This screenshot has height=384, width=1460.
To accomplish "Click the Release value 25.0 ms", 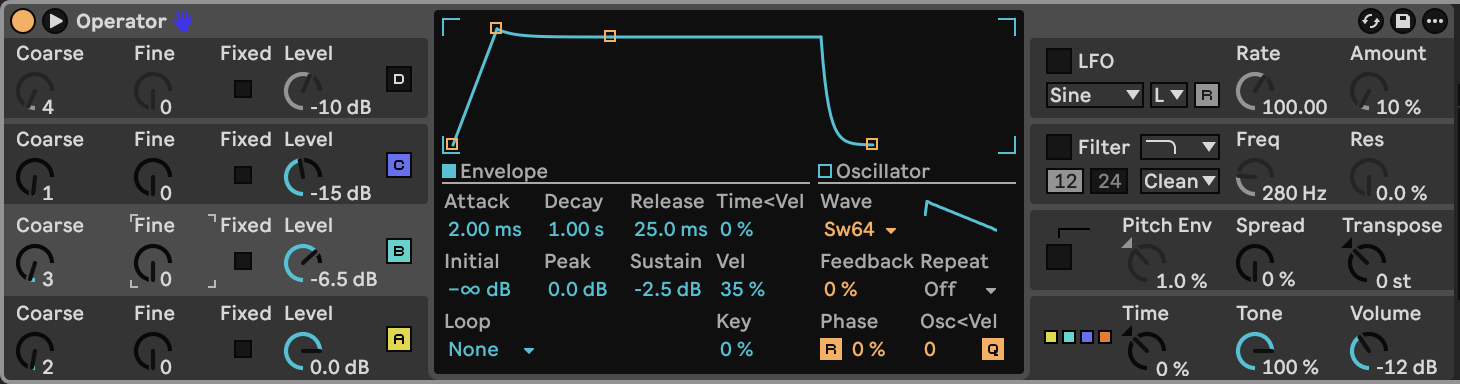I will point(670,230).
